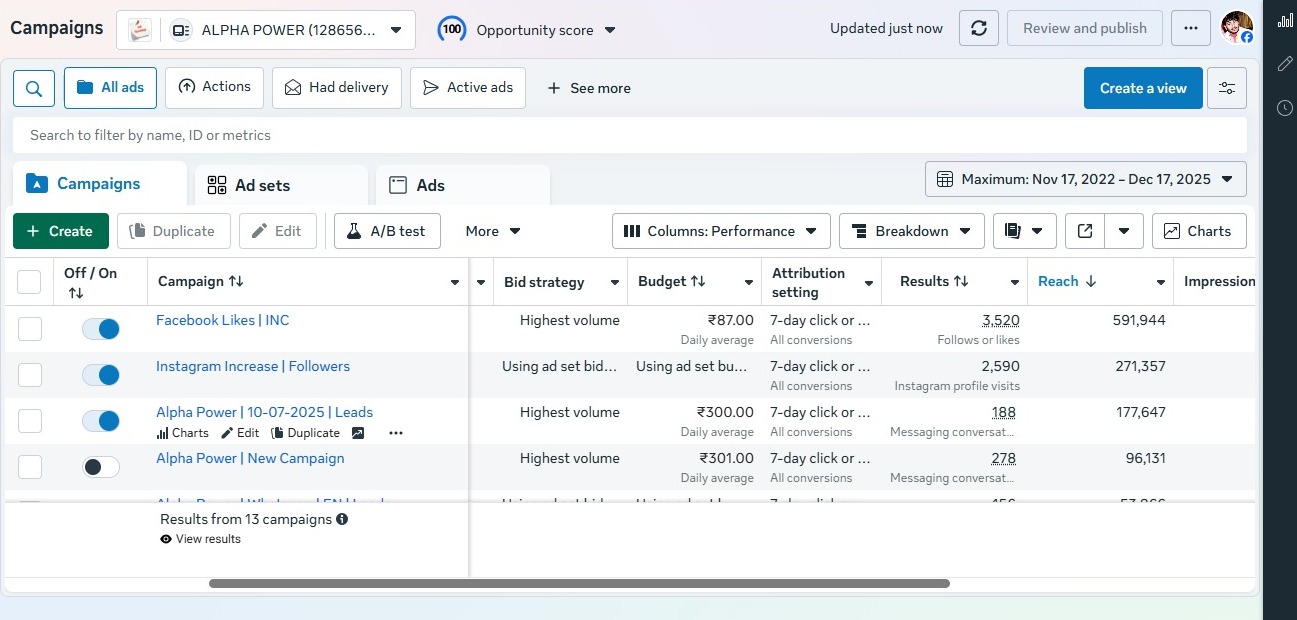Viewport: 1297px width, 620px height.
Task: Turn off the Facebook Likes | INC campaign
Action: [101, 329]
